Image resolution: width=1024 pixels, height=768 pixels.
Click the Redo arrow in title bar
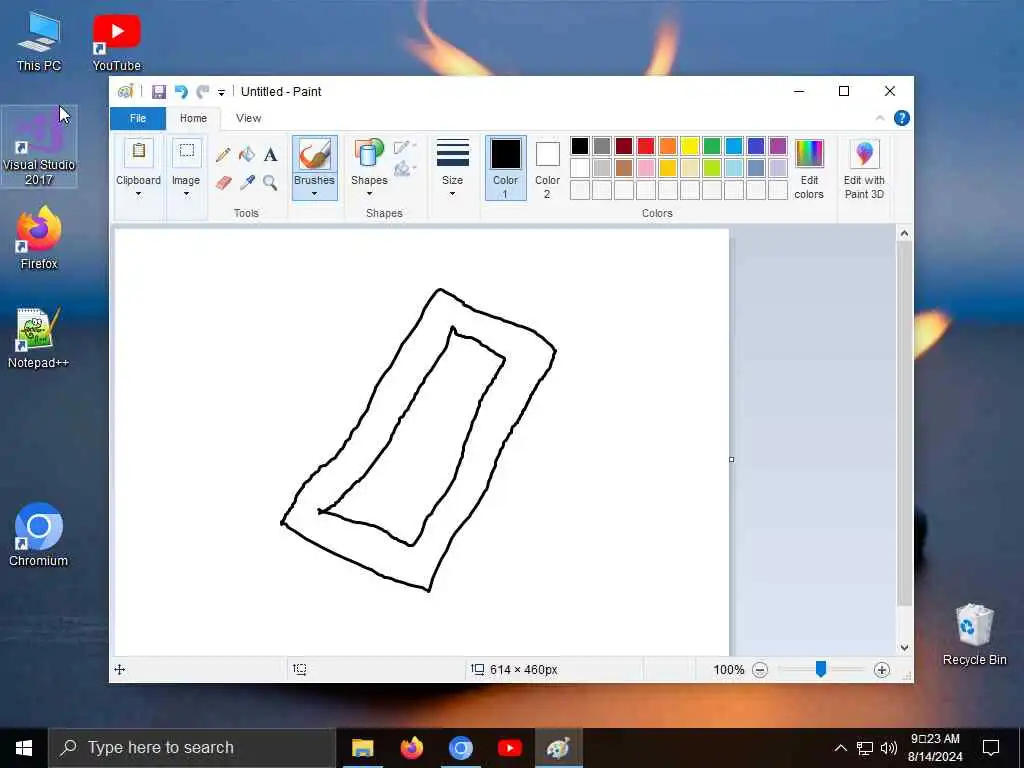tap(203, 91)
